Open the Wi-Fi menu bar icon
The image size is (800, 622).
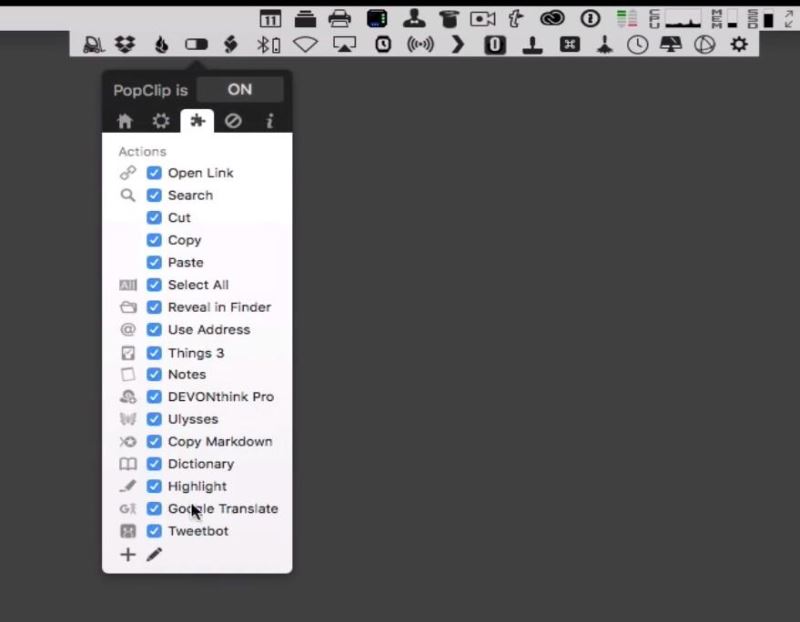click(x=305, y=45)
